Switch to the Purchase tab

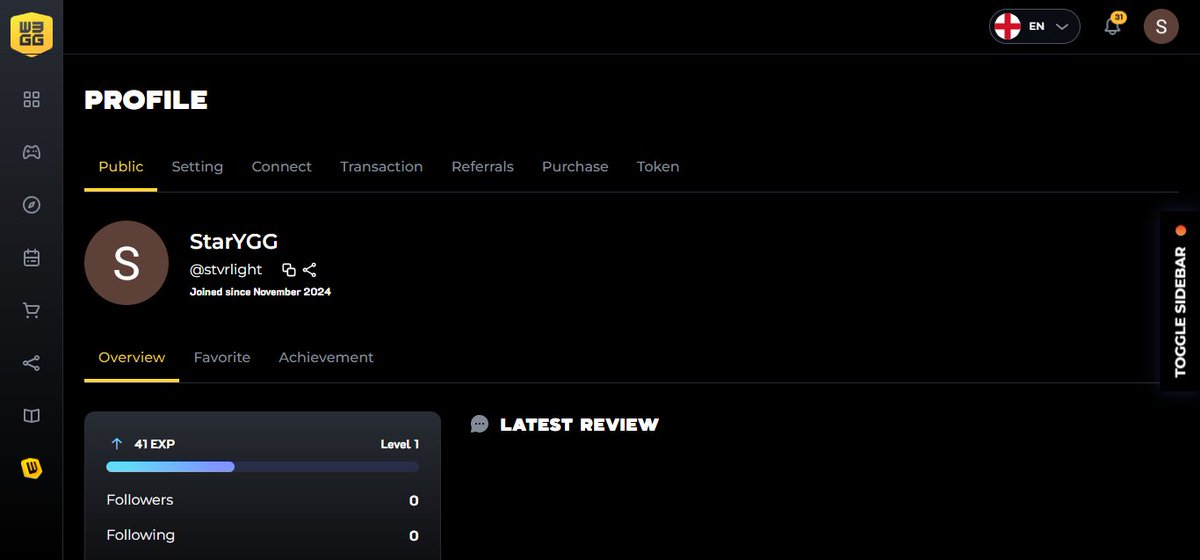[575, 167]
